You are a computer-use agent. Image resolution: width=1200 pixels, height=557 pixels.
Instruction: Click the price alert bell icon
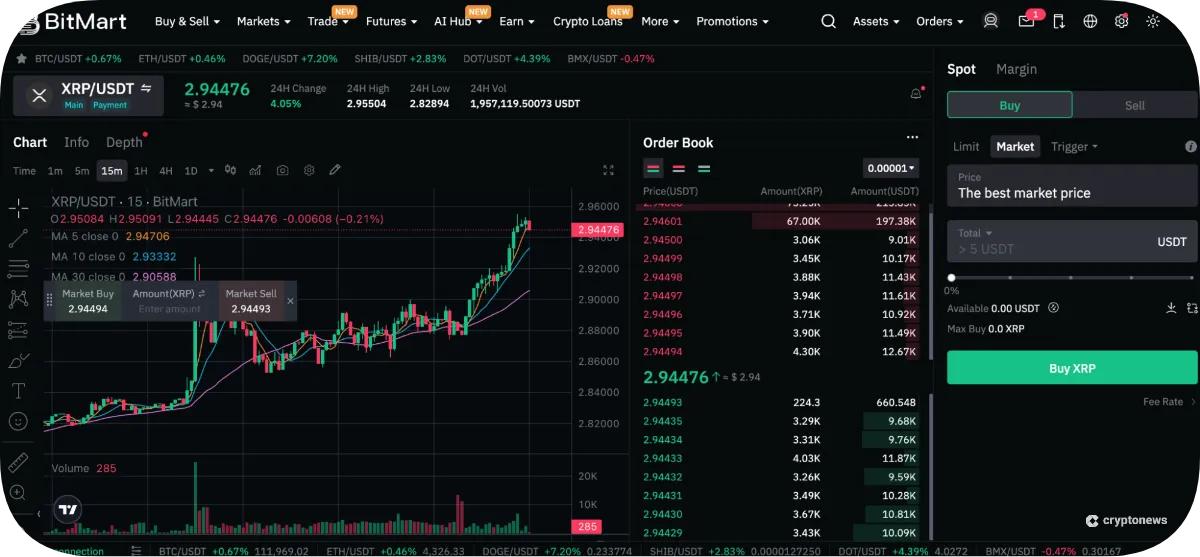point(915,94)
